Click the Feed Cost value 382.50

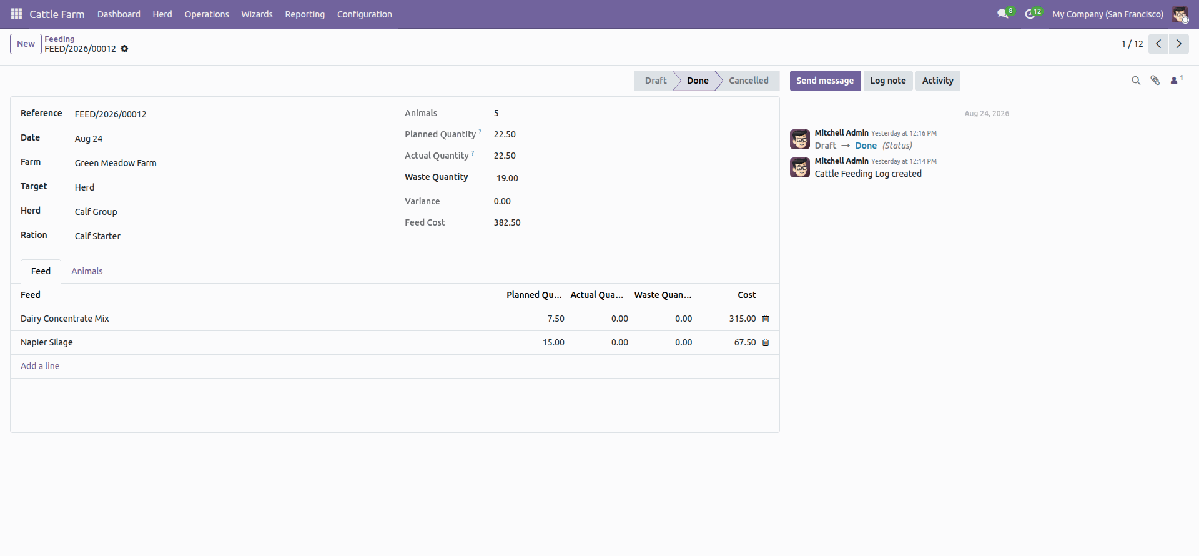[x=507, y=223]
